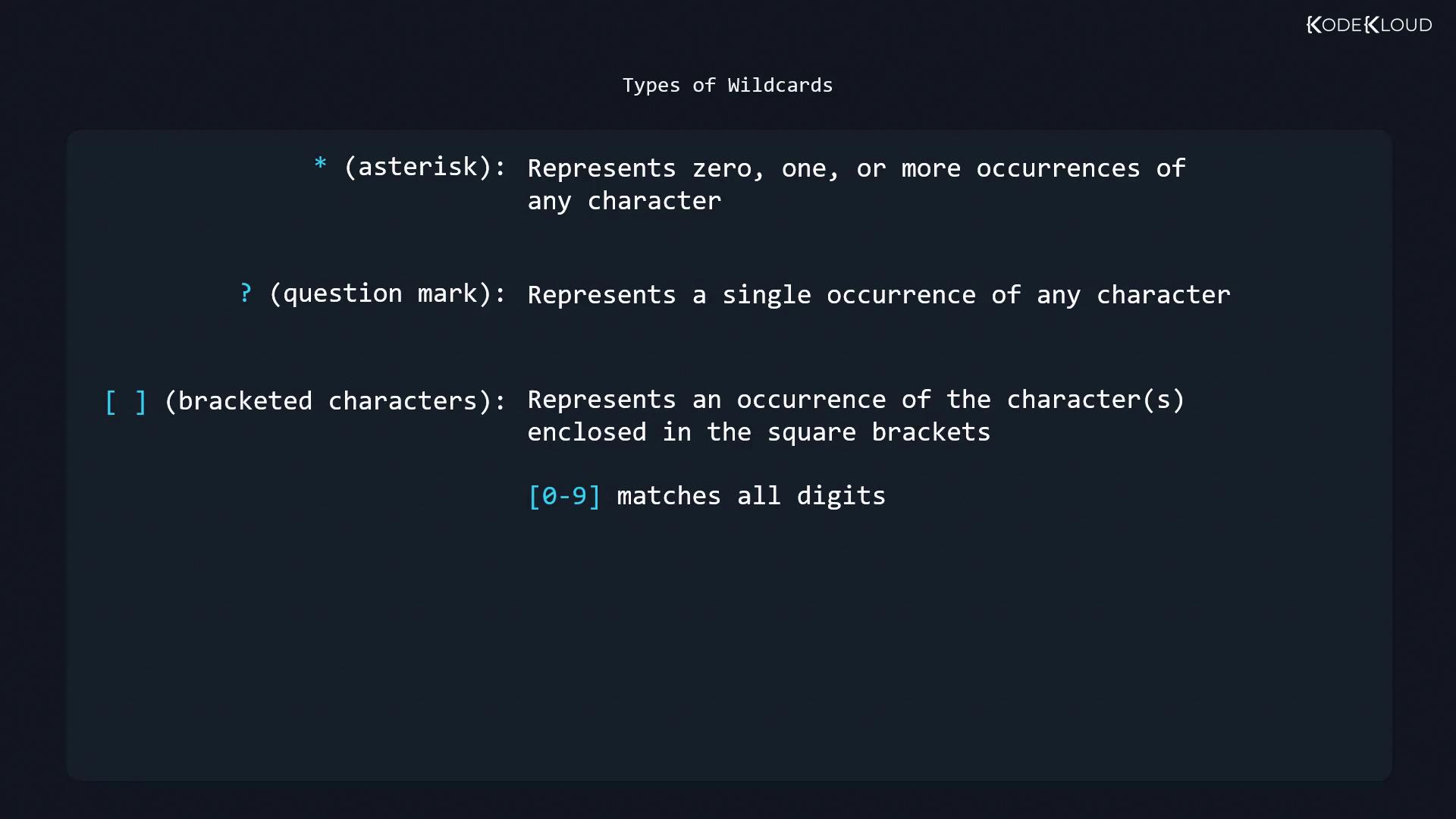Click the word "digits" after [0-9]

(840, 496)
